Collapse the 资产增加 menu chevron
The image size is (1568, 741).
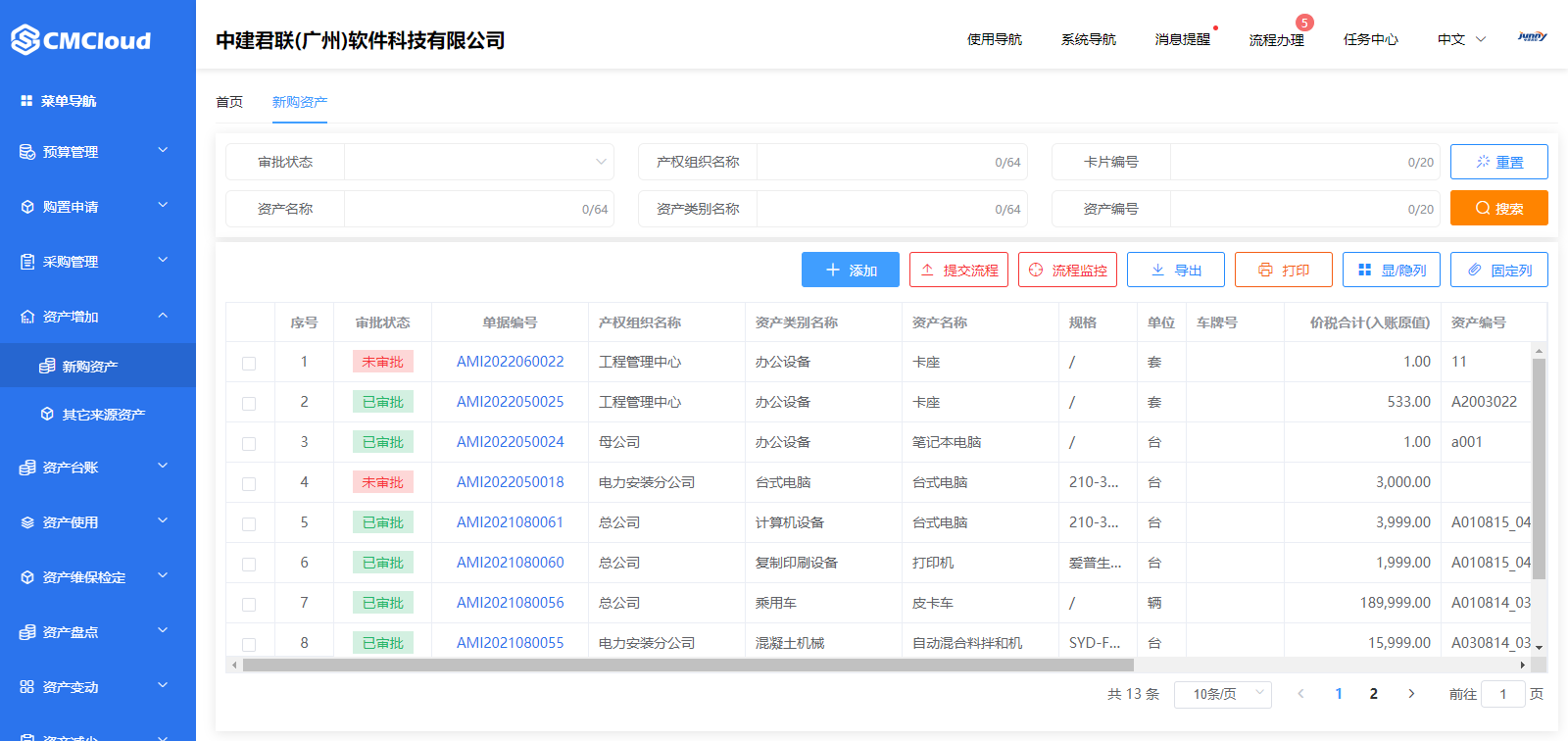163,315
